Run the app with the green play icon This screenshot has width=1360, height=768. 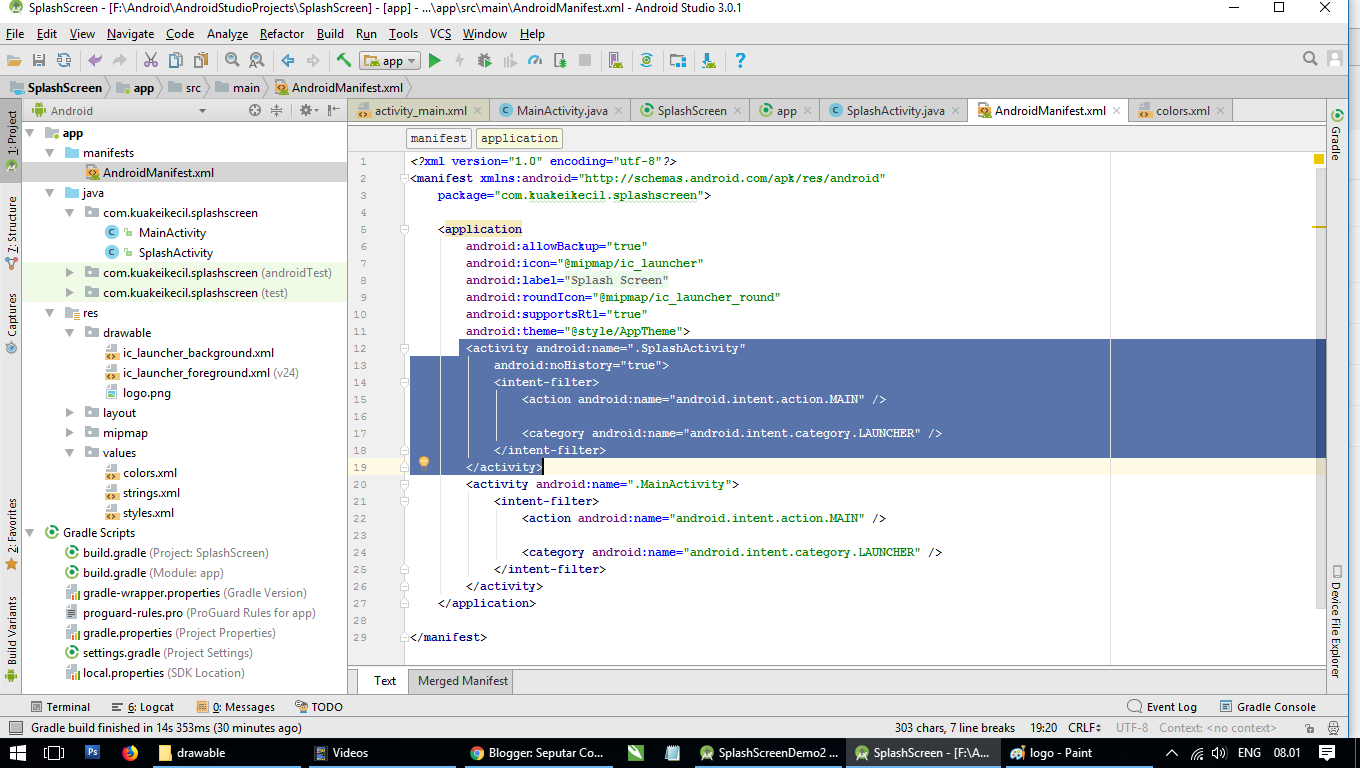coord(435,60)
